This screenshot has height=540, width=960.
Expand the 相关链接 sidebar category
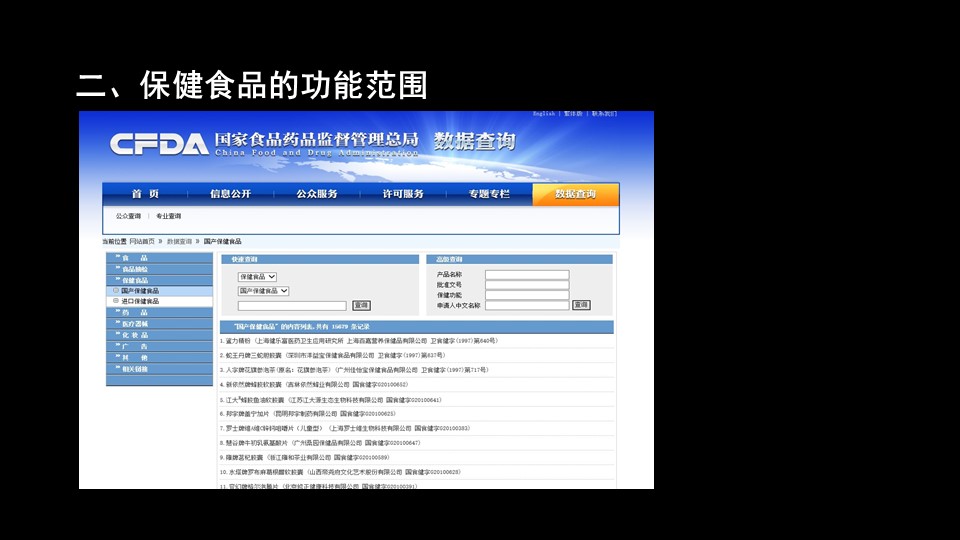click(159, 369)
